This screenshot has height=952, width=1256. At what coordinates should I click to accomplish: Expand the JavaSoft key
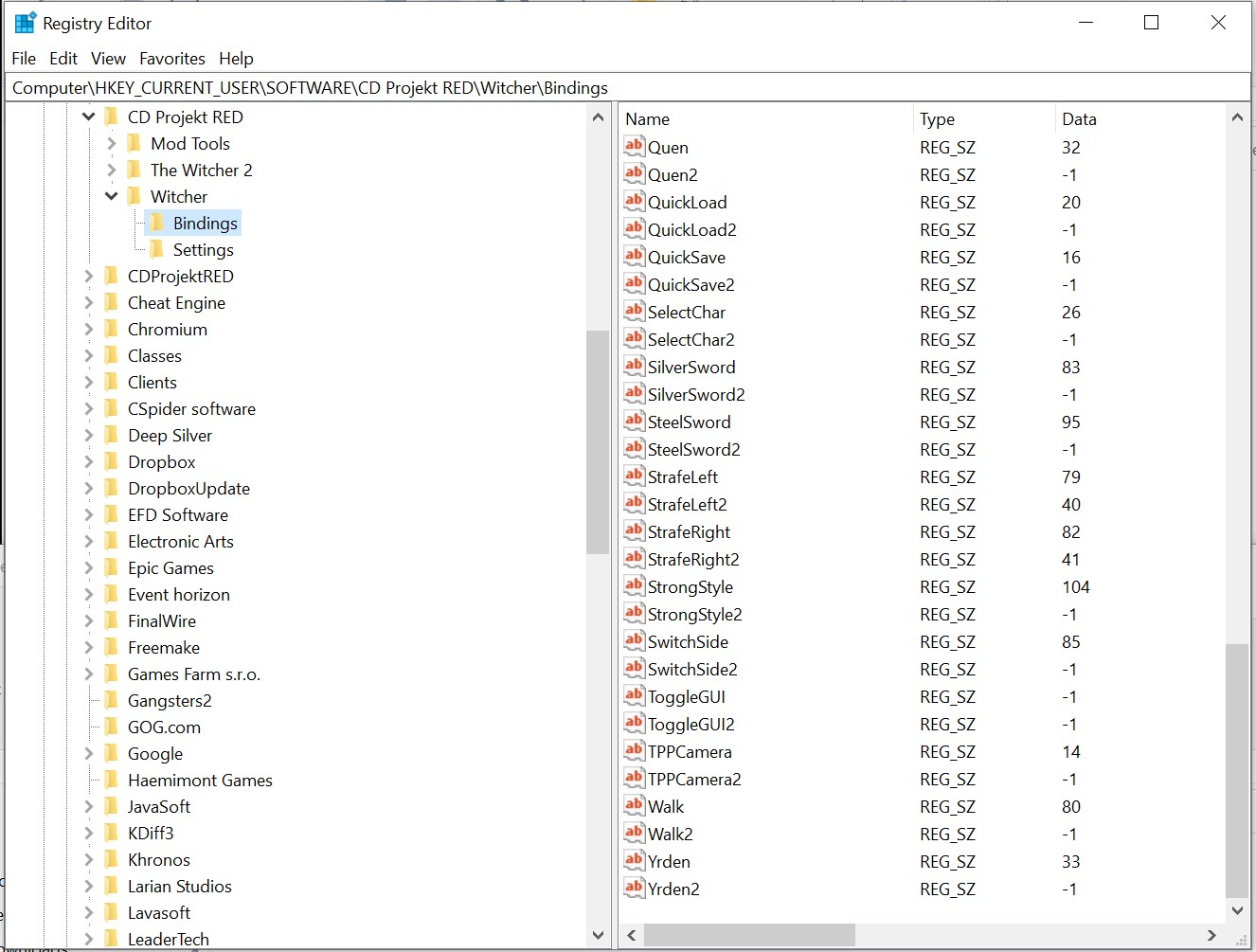(89, 806)
